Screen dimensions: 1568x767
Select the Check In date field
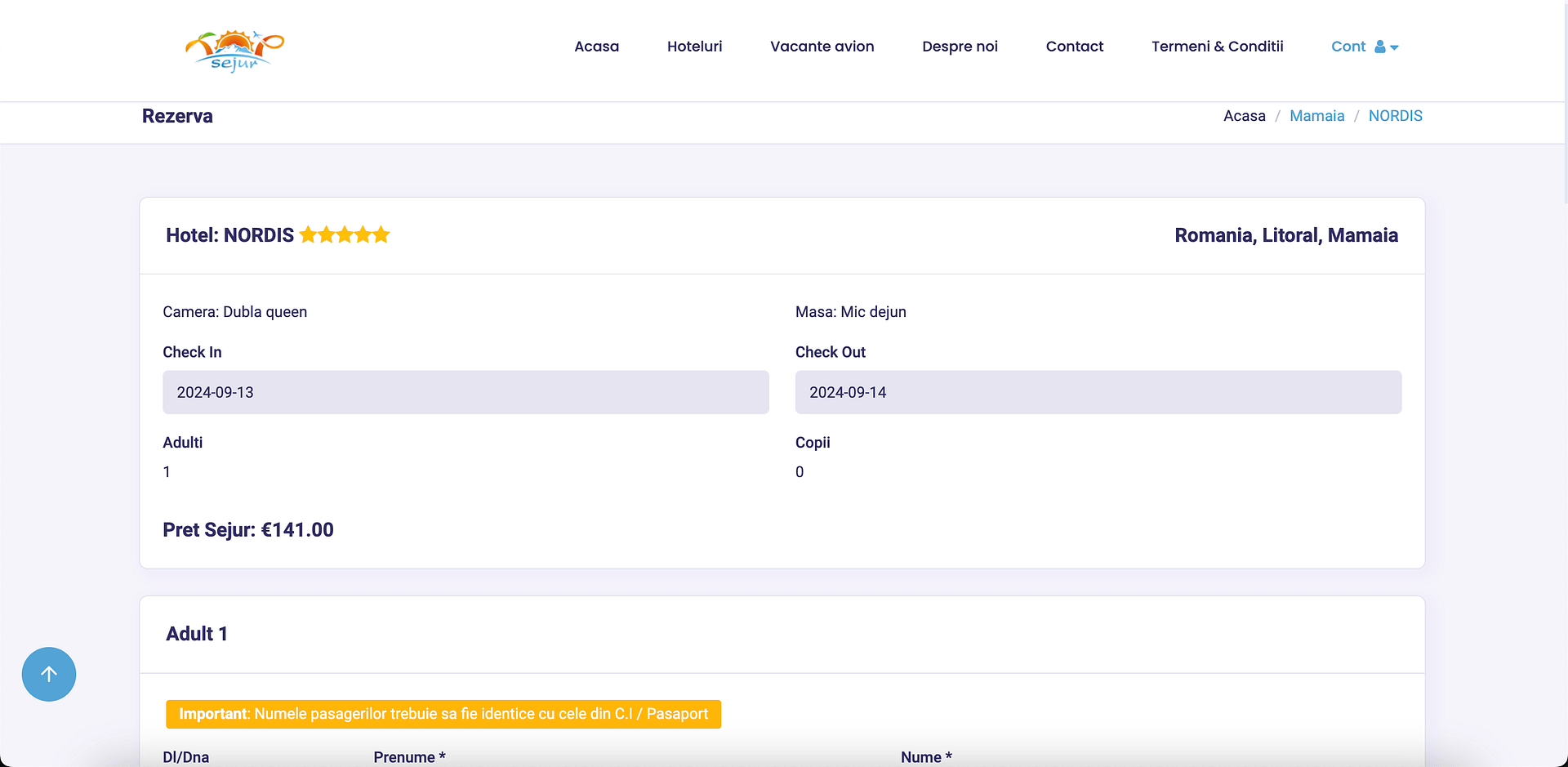pyautogui.click(x=465, y=392)
